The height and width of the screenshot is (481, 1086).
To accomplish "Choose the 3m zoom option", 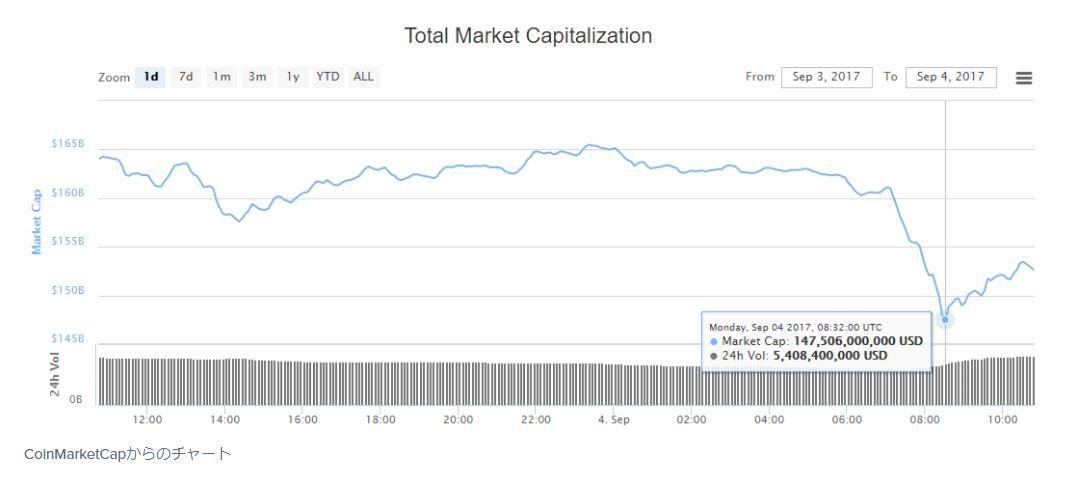I will (257, 77).
